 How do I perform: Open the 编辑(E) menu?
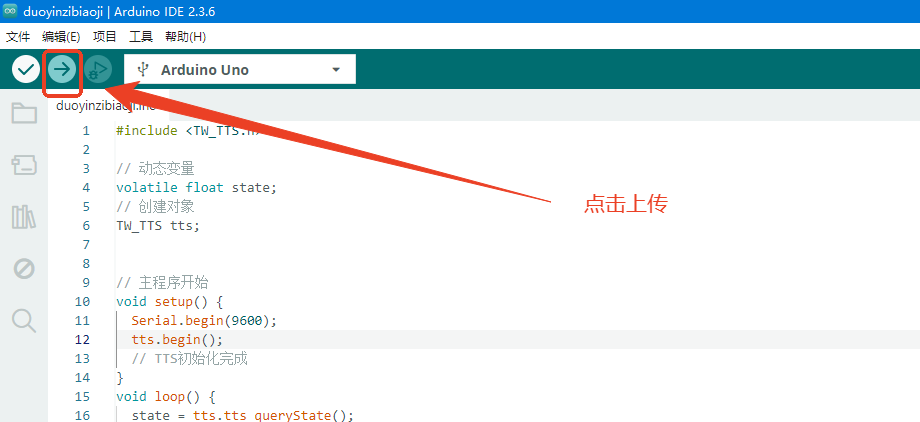(x=61, y=37)
